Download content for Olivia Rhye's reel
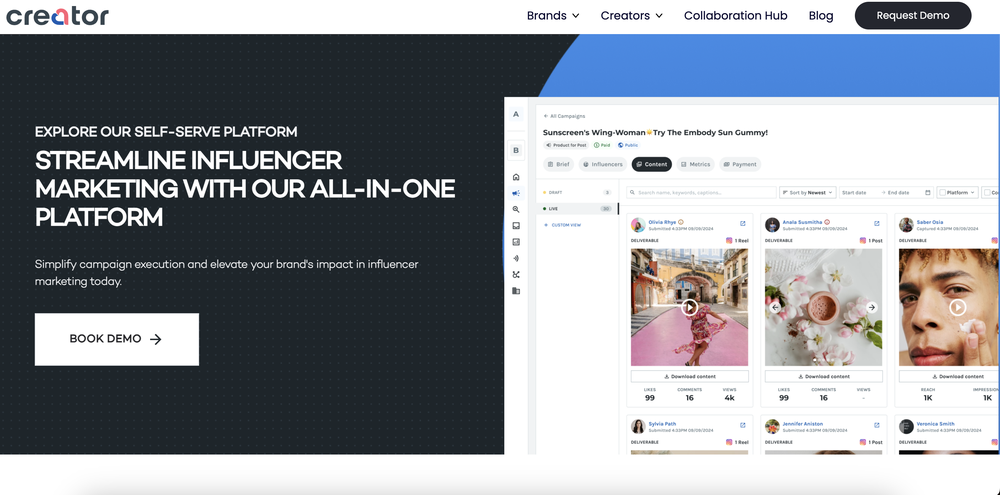 pos(689,376)
